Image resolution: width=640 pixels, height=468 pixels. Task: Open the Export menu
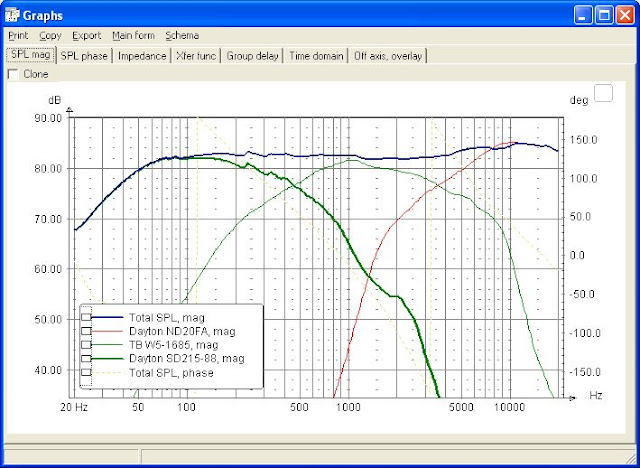pos(86,35)
